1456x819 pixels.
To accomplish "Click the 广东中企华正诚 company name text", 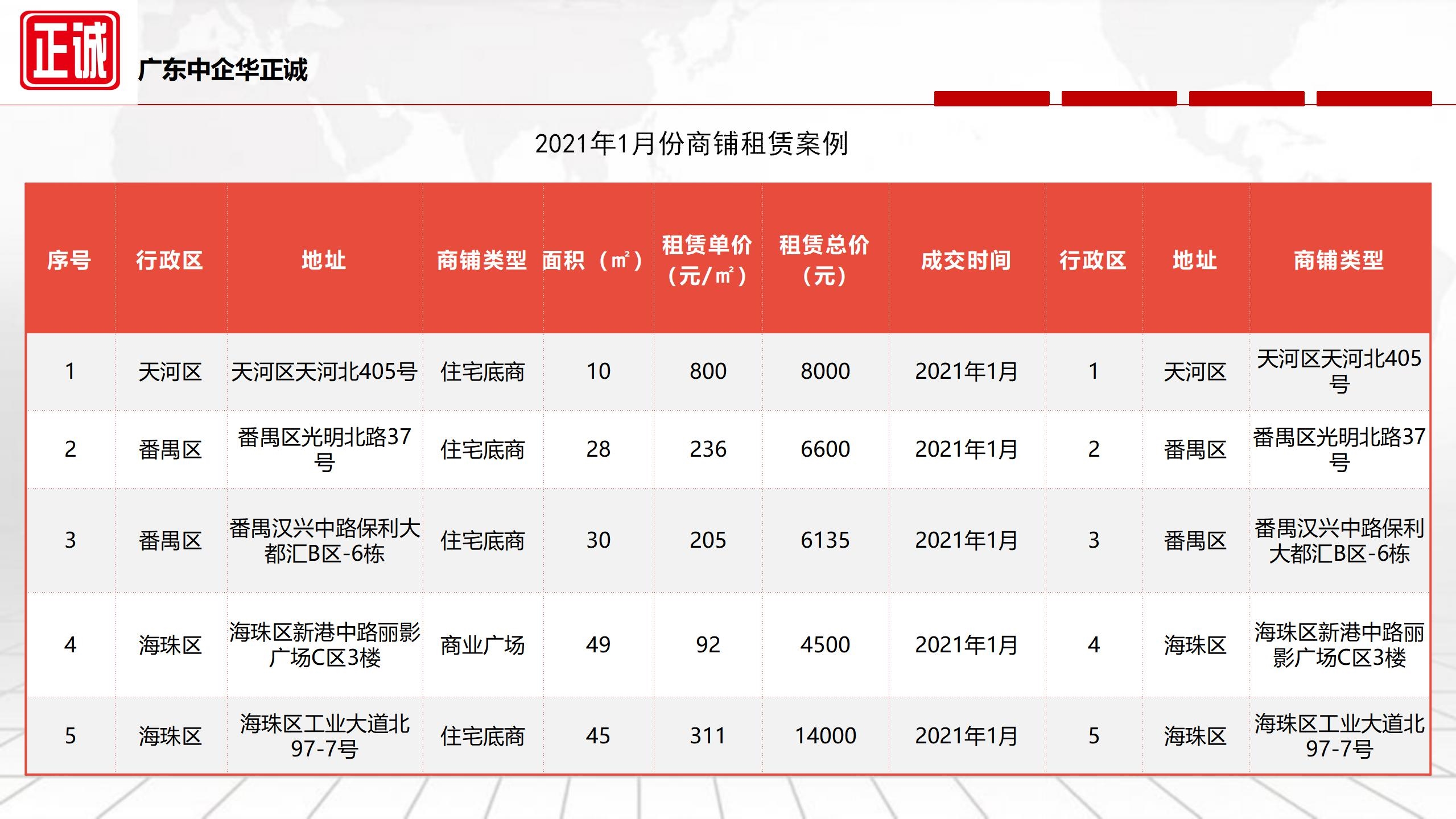I will tap(222, 70).
